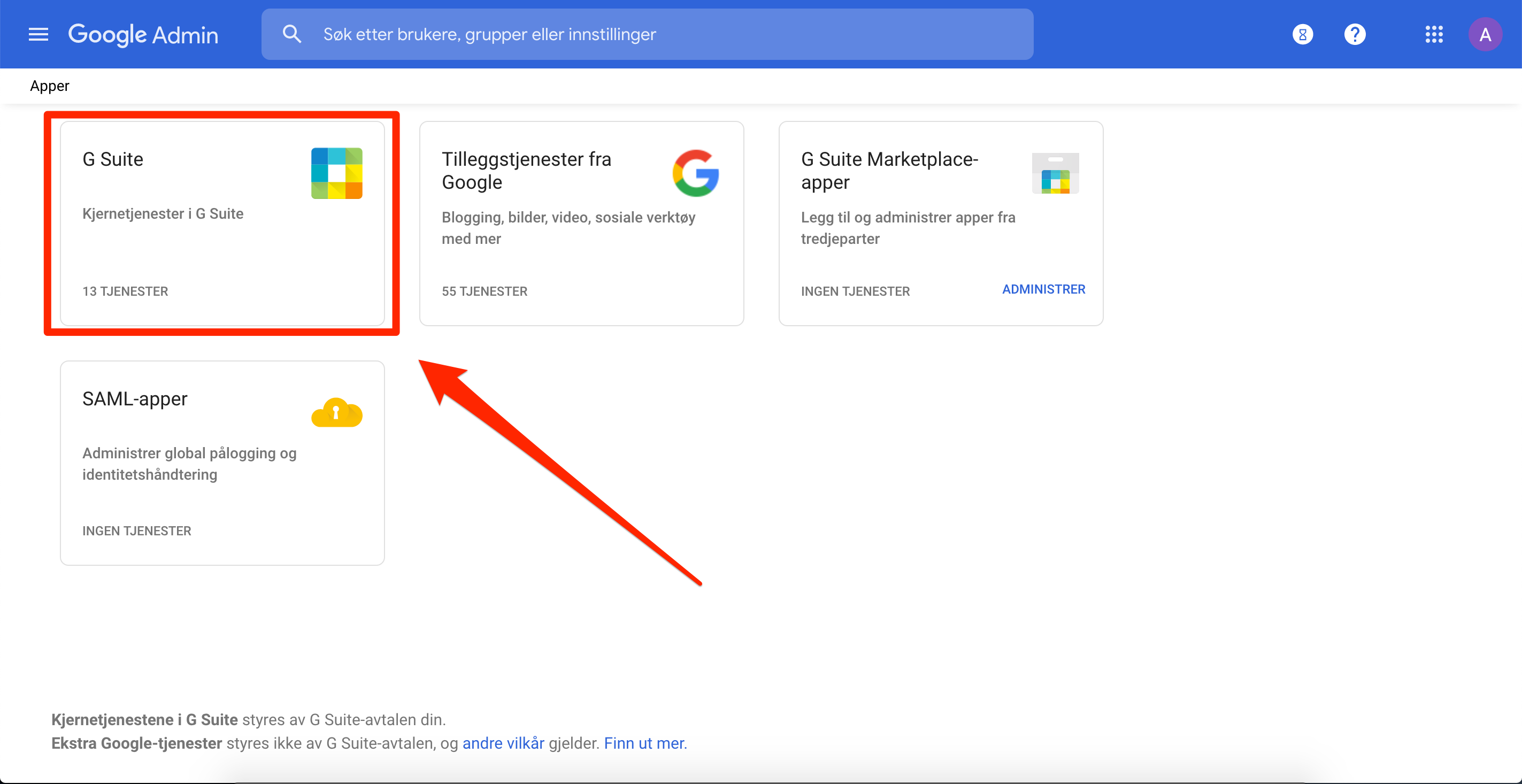Click Legg til og administrer apper description

coord(908,228)
